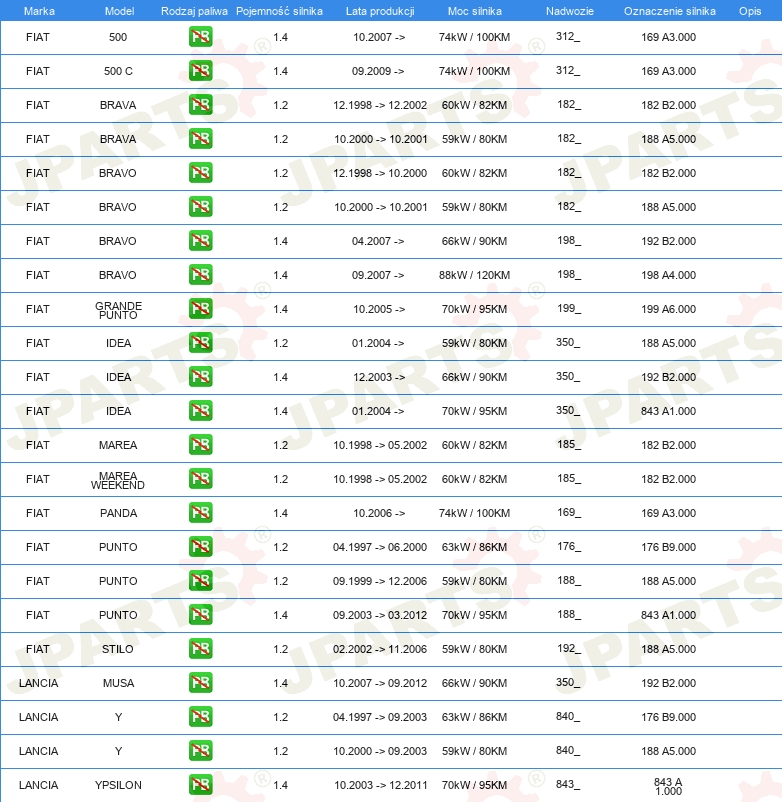Image resolution: width=782 pixels, height=802 pixels.
Task: Click the Marka column header
Action: click(39, 11)
